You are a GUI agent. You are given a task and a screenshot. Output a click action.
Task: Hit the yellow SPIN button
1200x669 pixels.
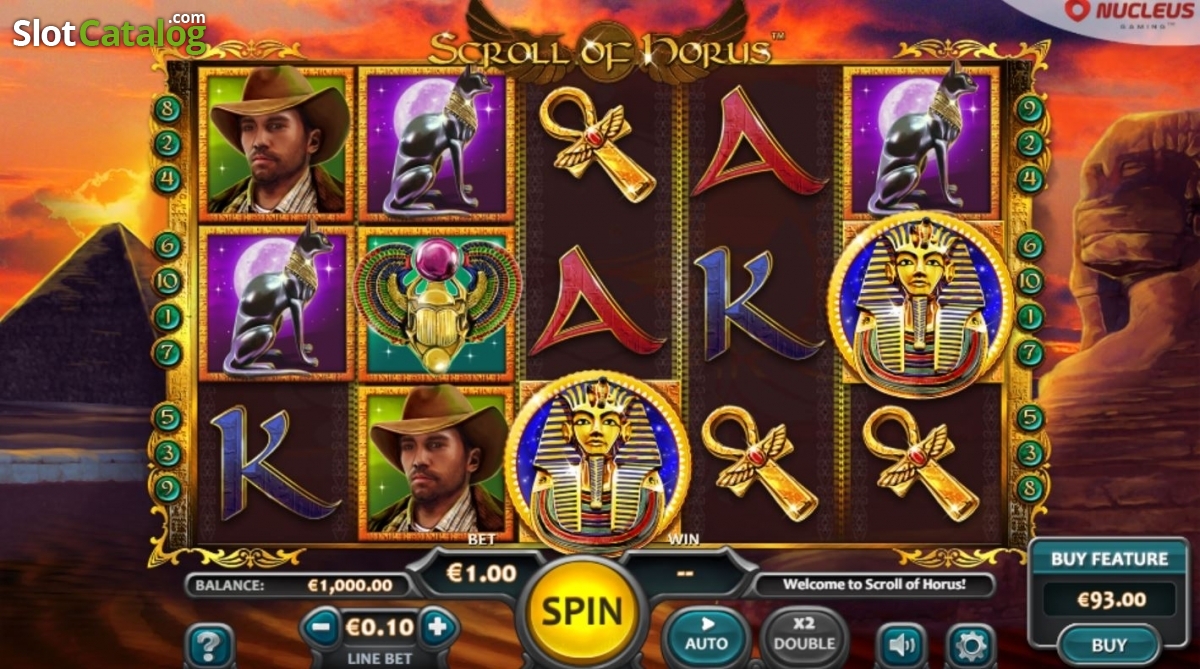[x=584, y=610]
